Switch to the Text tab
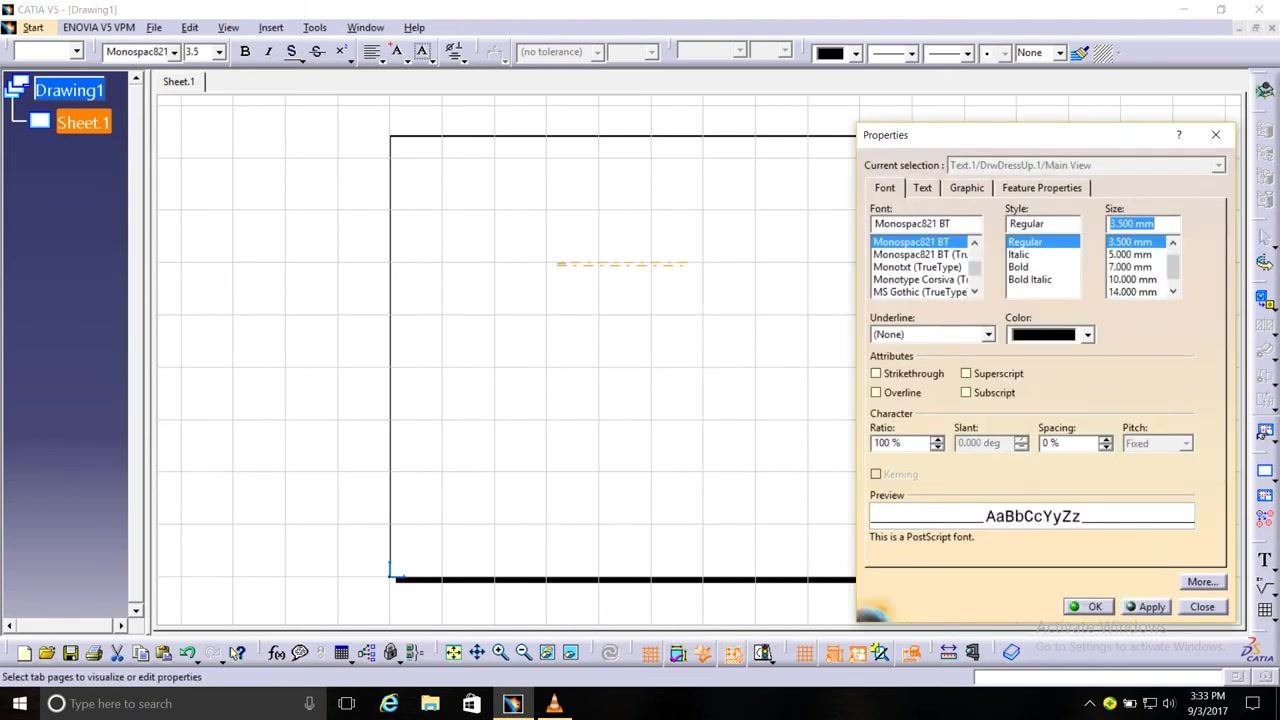 (x=922, y=188)
